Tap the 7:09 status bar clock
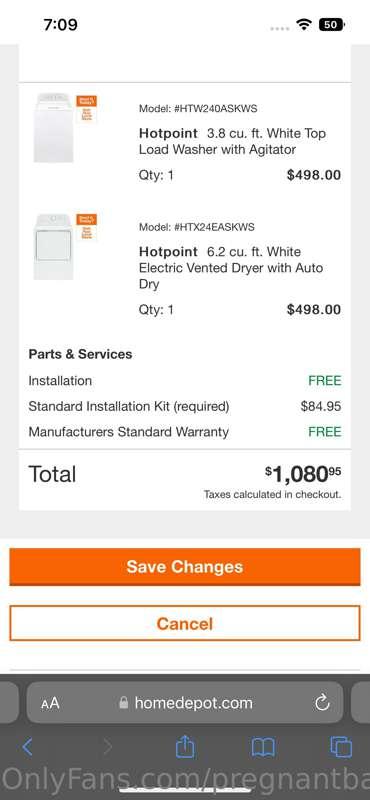 click(61, 24)
